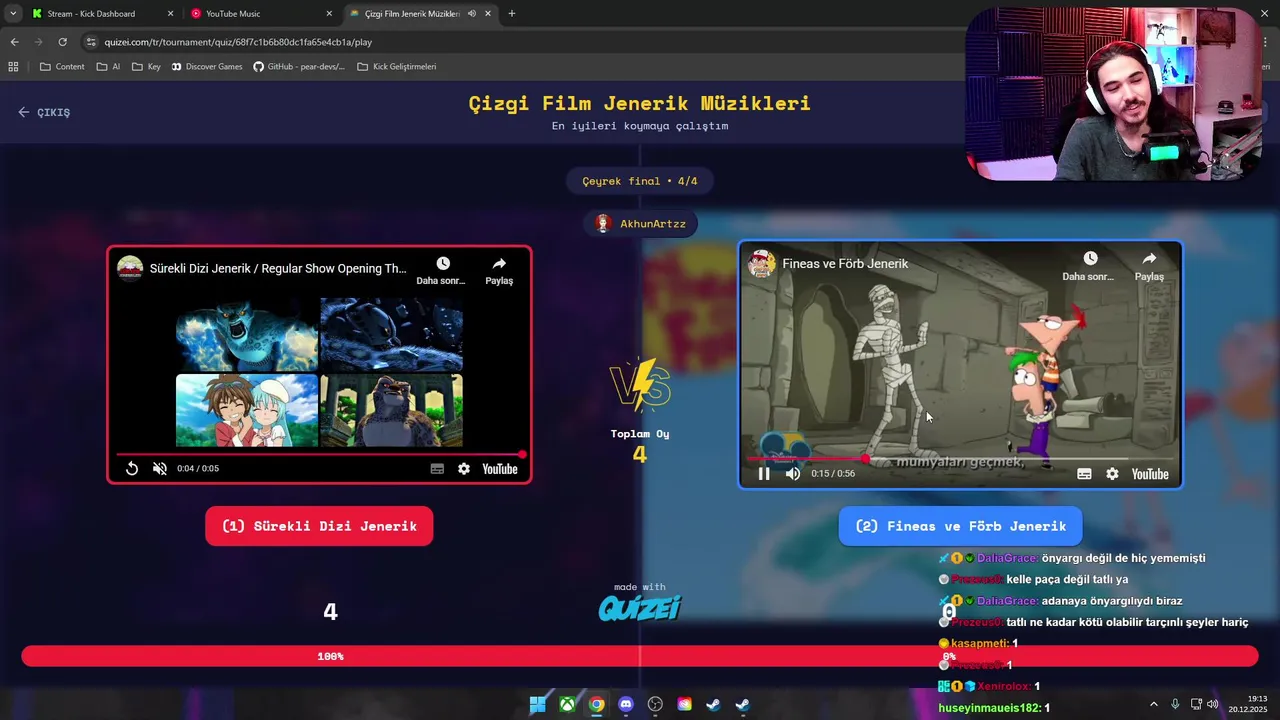Open the Discover Games bookmark
The image size is (1280, 720).
pyautogui.click(x=207, y=67)
